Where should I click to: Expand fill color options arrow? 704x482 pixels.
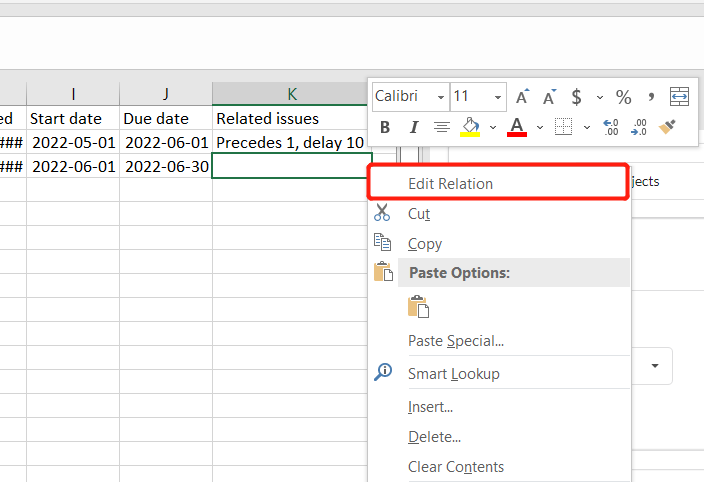tap(493, 127)
